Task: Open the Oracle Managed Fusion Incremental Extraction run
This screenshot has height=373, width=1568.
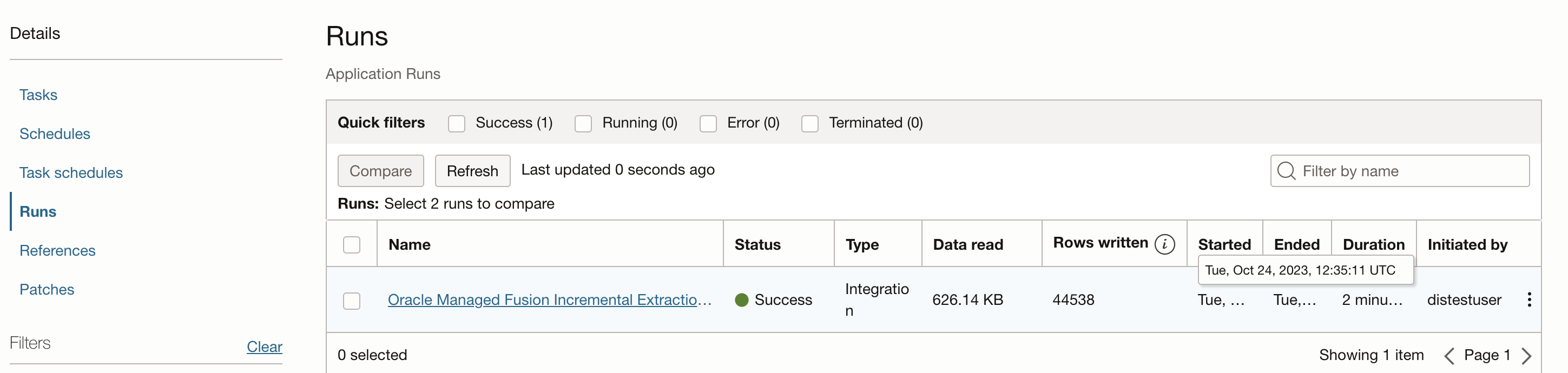Action: 549,300
